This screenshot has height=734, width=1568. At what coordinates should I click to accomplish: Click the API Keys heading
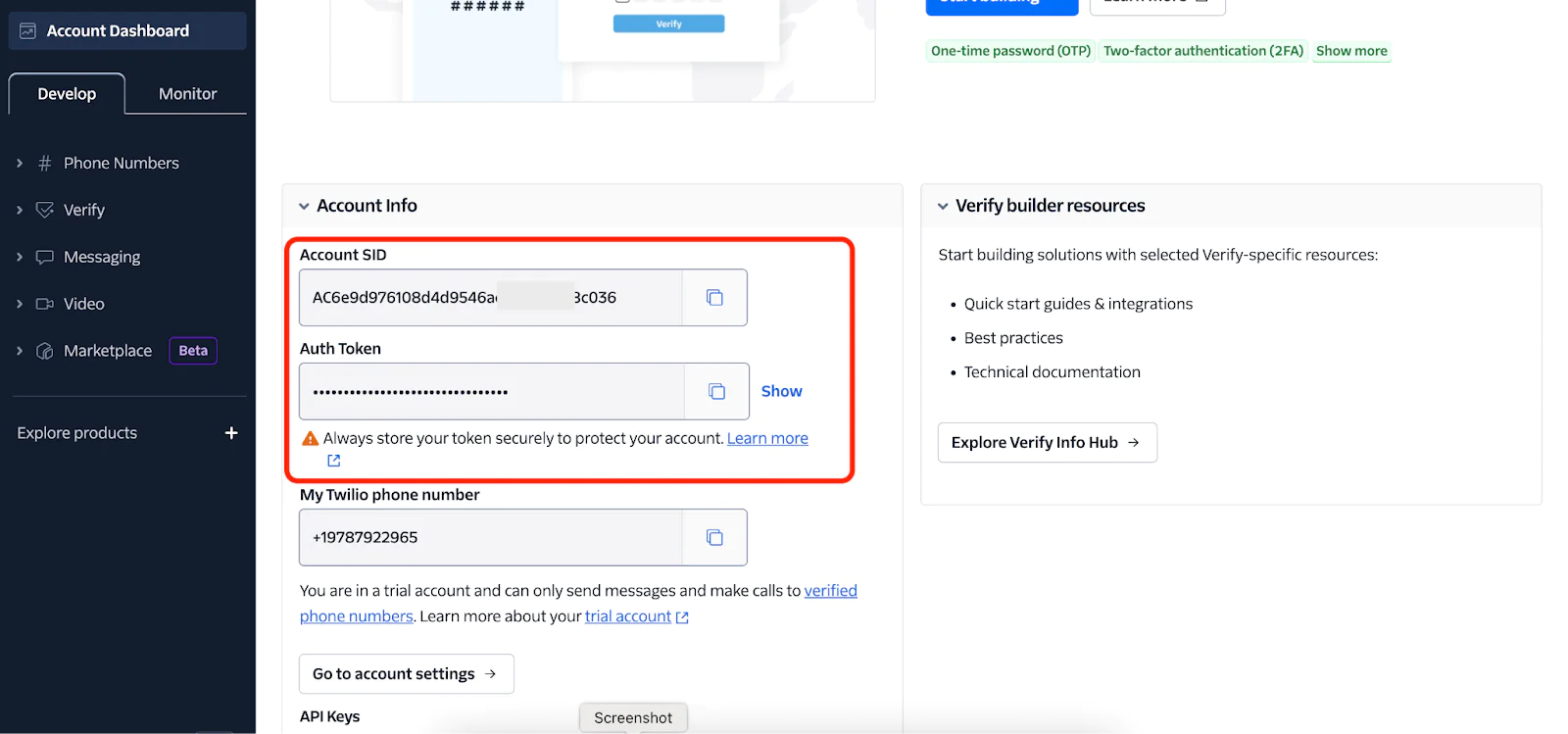tap(329, 717)
